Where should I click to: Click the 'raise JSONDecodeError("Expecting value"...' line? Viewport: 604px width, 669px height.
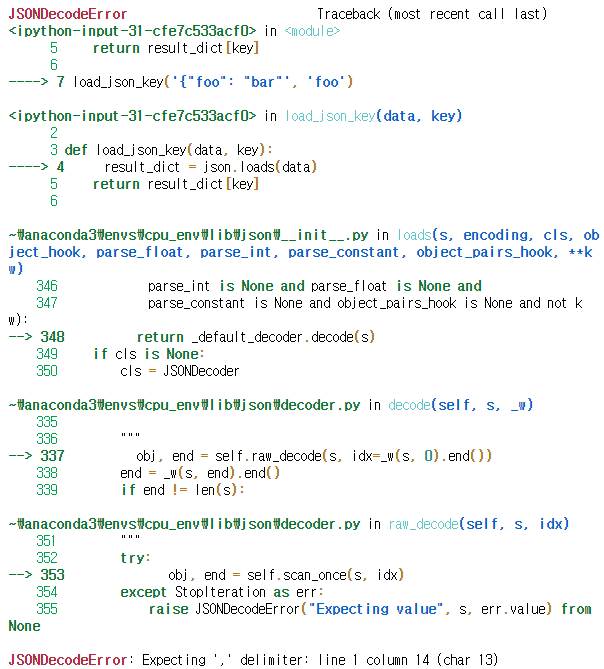point(370,609)
